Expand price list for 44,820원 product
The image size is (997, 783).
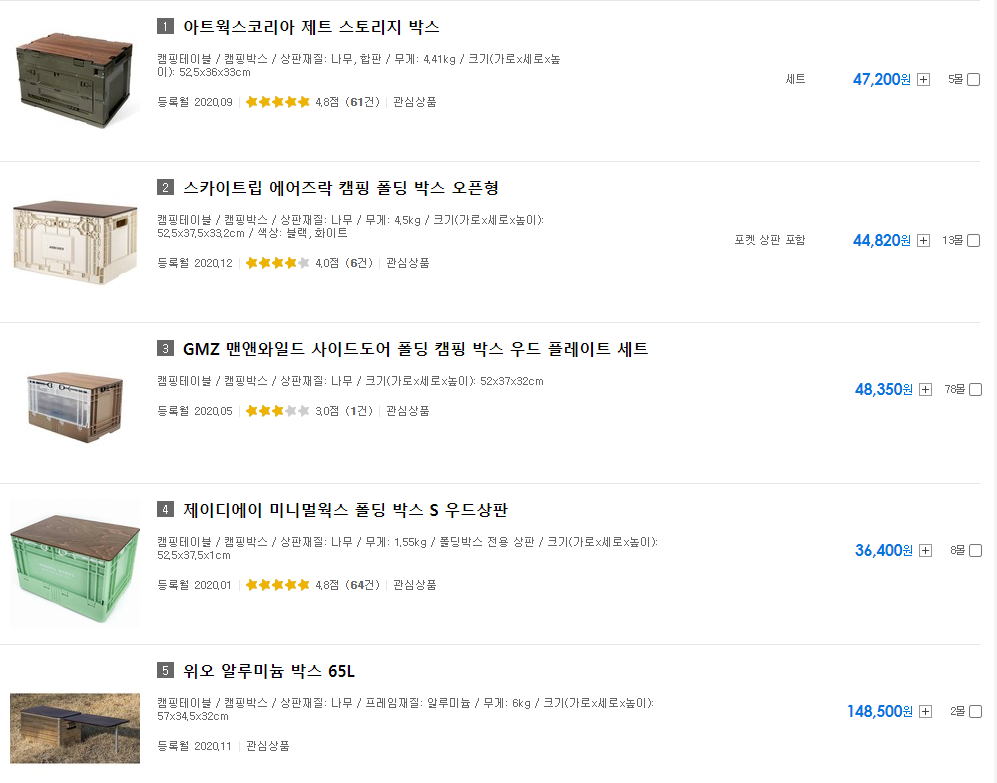pos(924,240)
